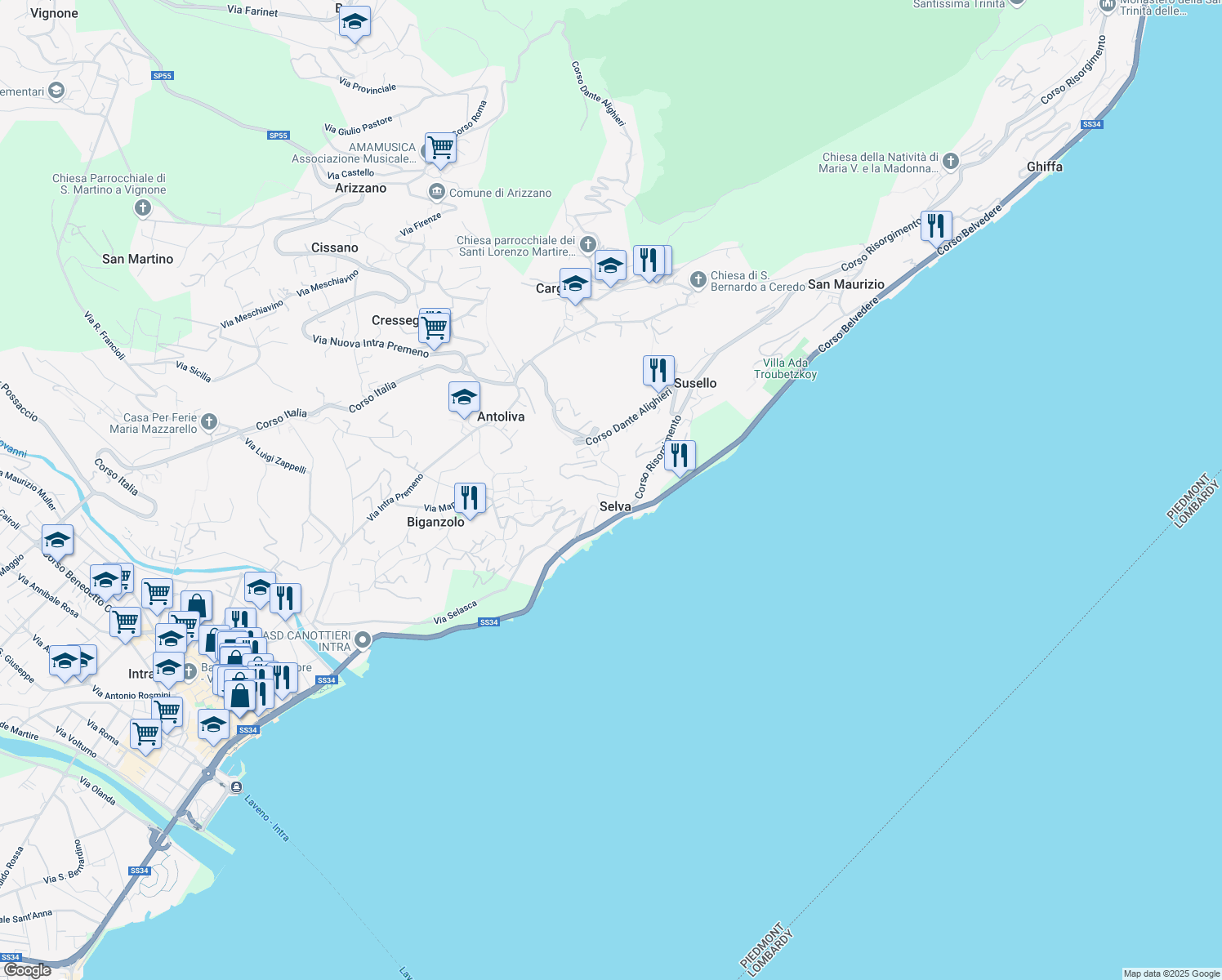Click the school marker on far left Corso Benedetto
Image resolution: width=1222 pixels, height=980 pixels.
tap(57, 542)
